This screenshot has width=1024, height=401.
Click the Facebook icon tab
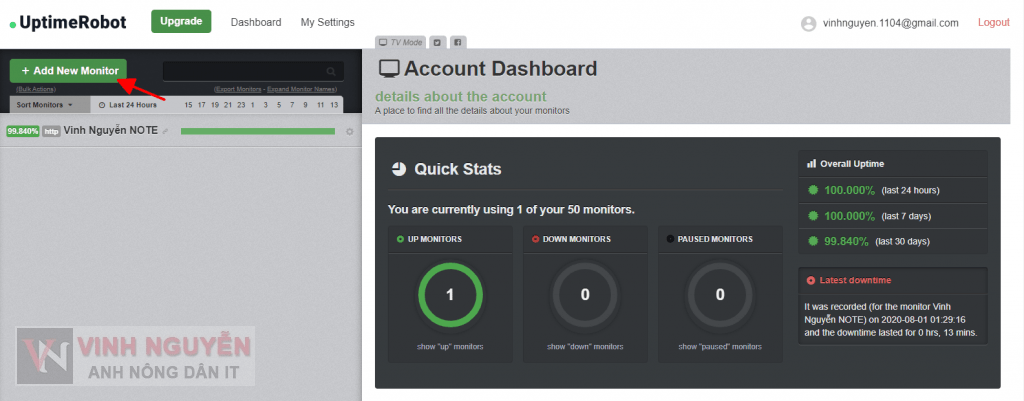[456, 42]
